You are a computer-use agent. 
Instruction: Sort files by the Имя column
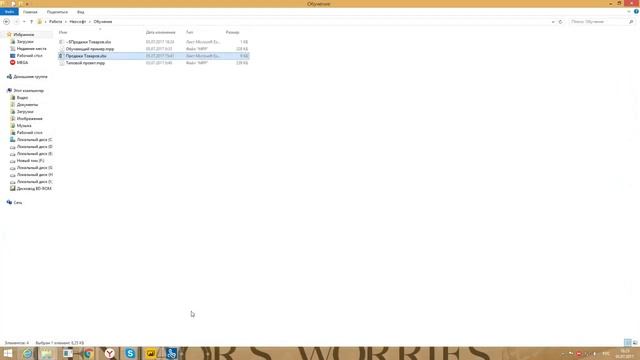pos(63,32)
